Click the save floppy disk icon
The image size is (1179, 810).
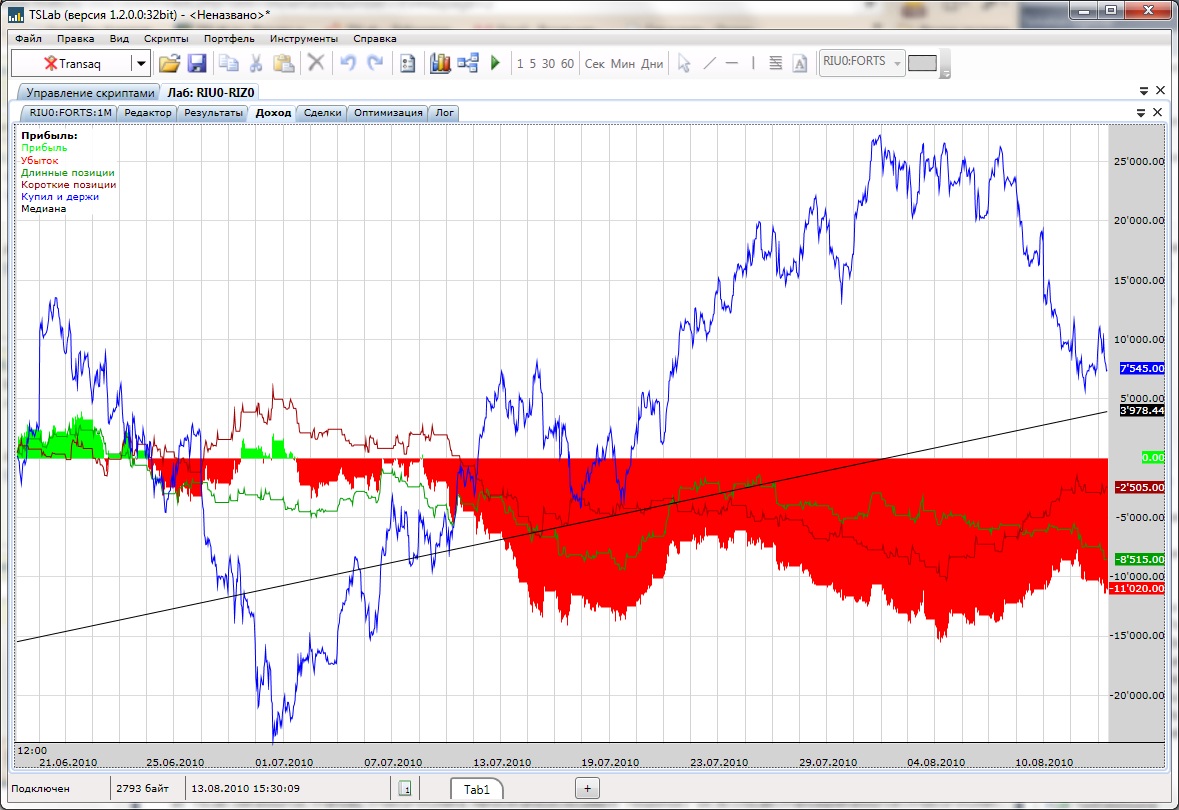(197, 63)
